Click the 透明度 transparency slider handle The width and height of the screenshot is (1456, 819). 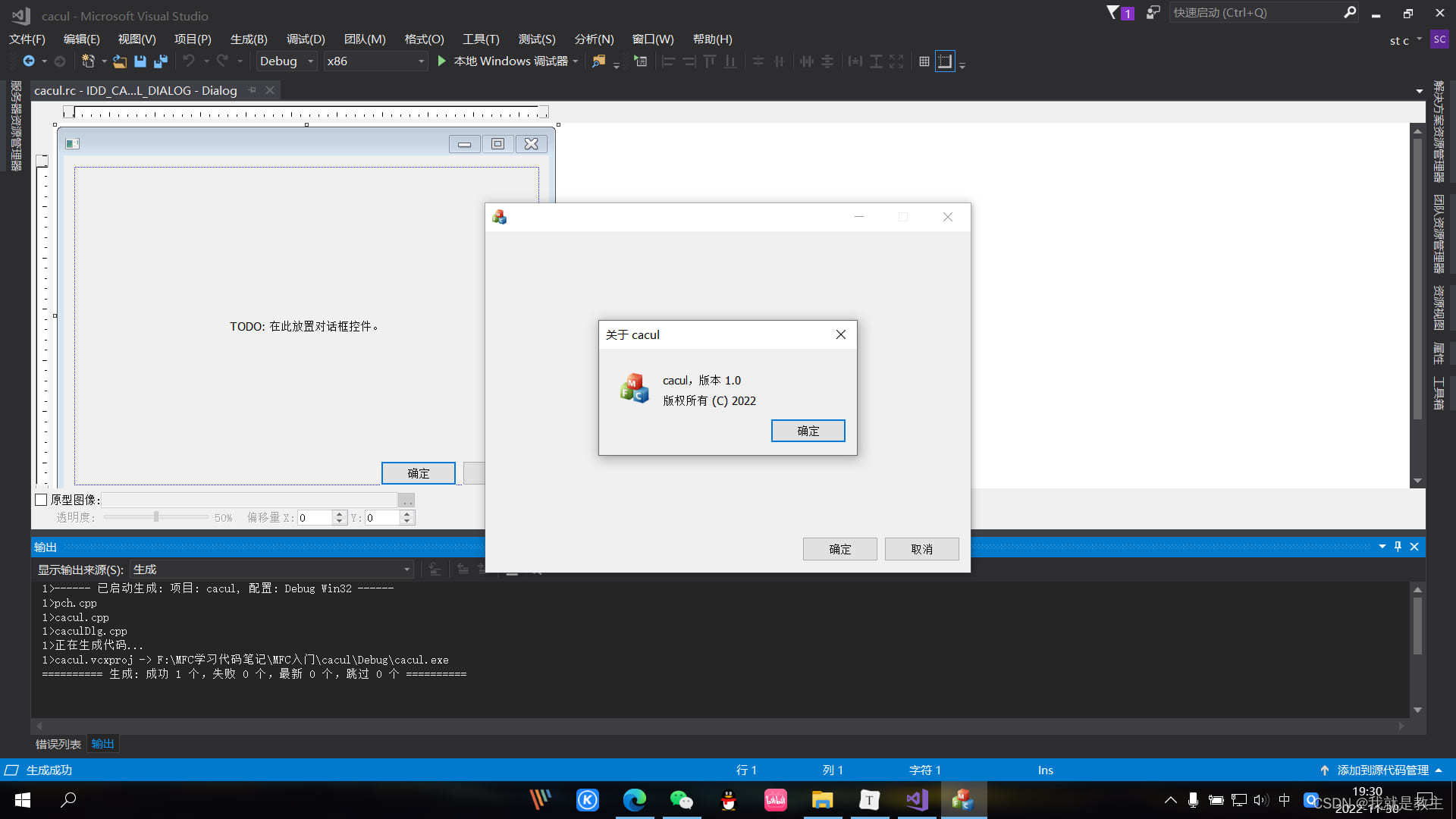[x=156, y=517]
